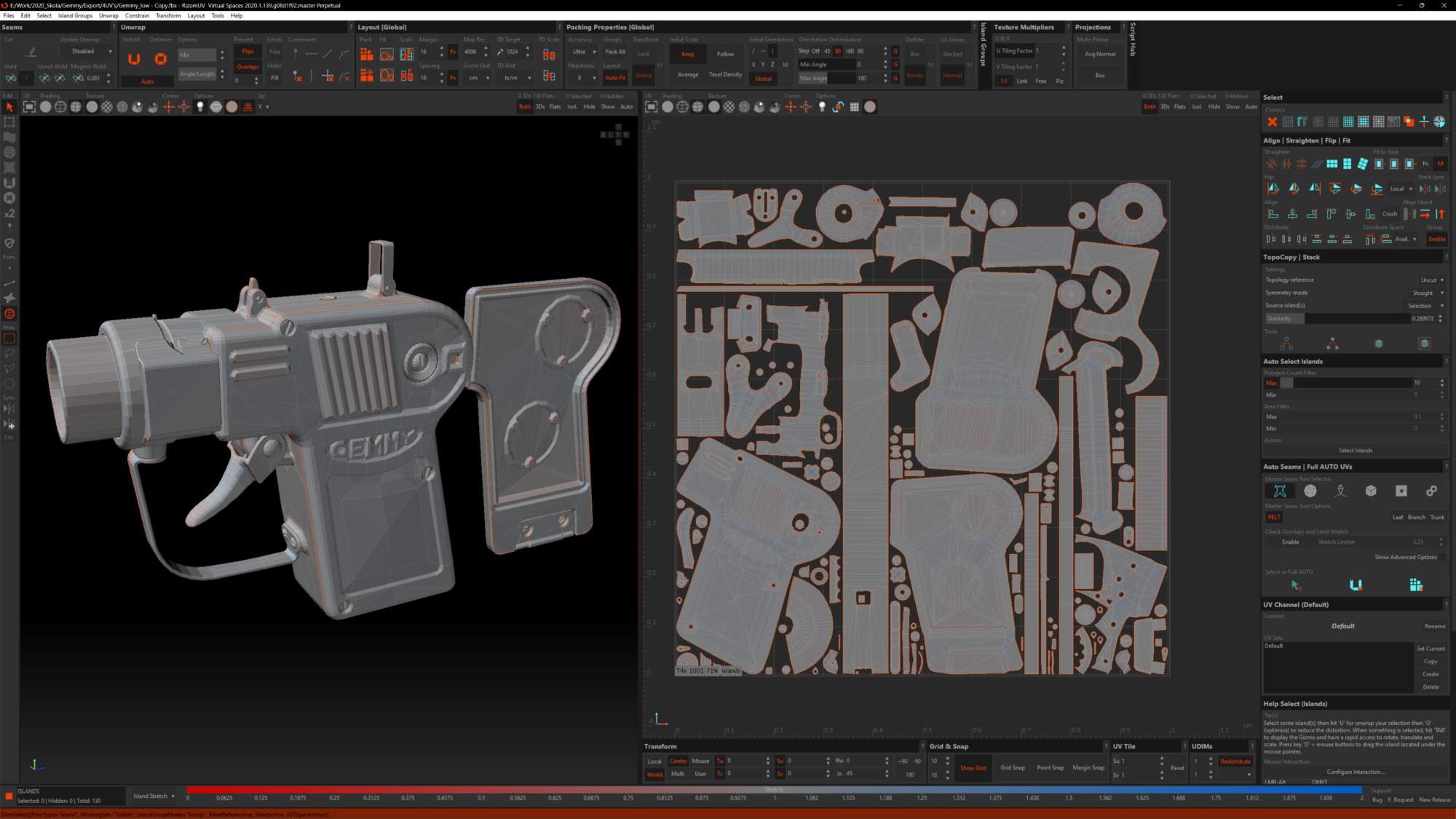Viewport: 1456px width, 819px height.
Task: Click the TD Target eyedropper icon
Action: (500, 52)
